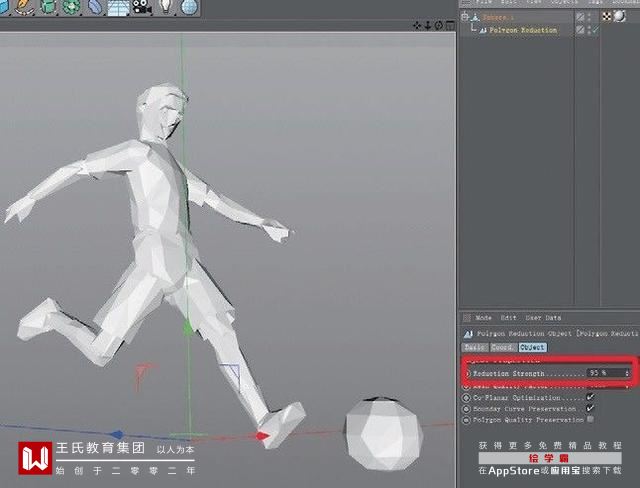Click the checkerboard texture tag
Viewport: 640px width, 488px height.
click(x=607, y=17)
